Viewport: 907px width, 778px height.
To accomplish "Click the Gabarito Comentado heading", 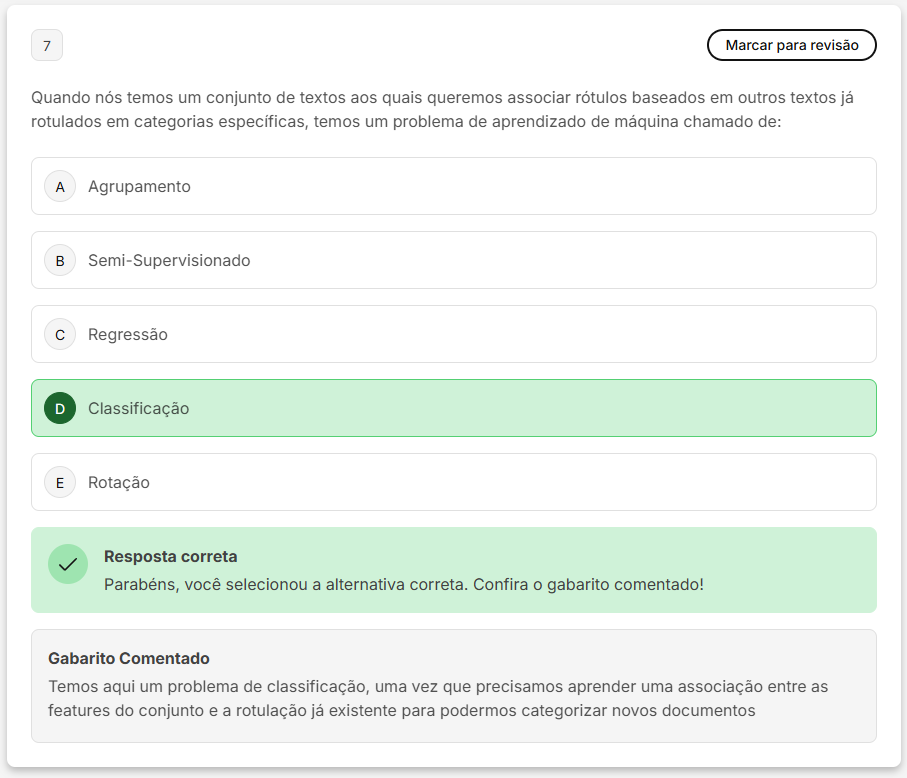I will click(128, 658).
